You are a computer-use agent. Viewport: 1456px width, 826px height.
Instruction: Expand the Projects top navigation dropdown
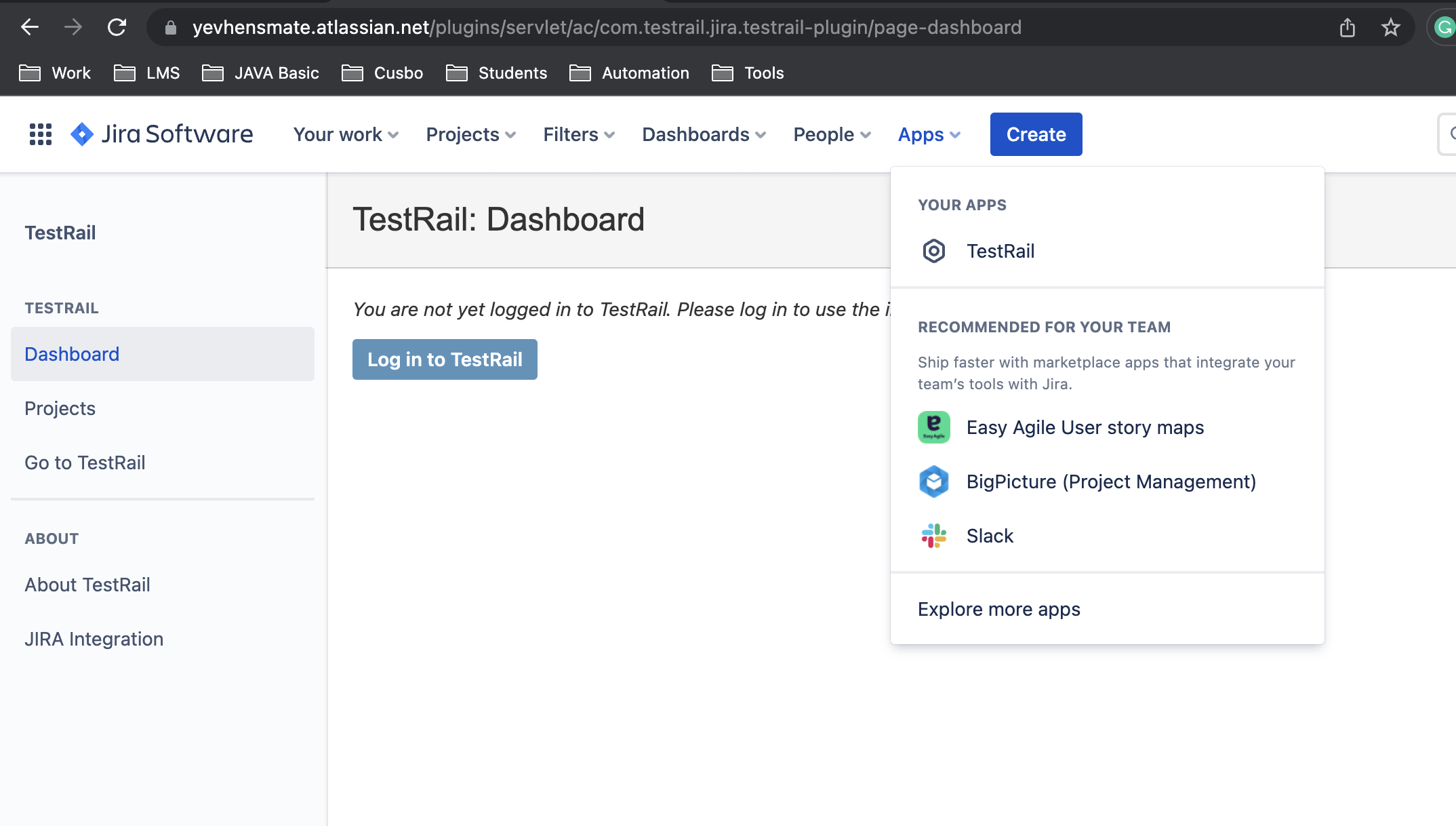click(471, 134)
